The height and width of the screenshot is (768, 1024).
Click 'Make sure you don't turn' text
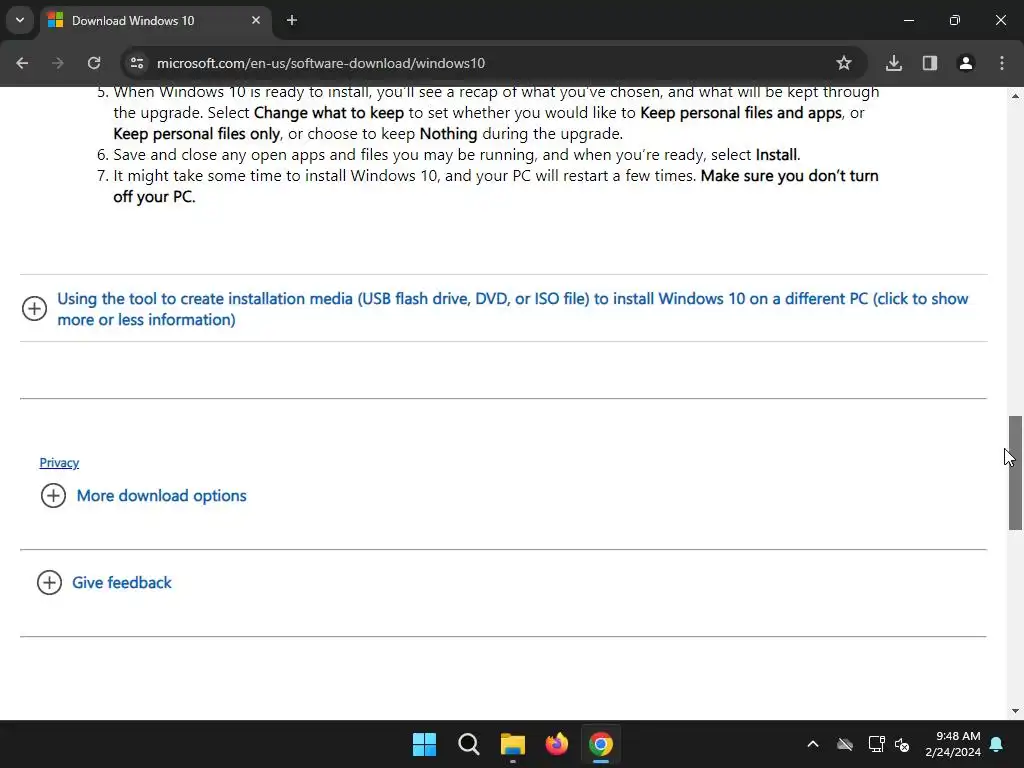[790, 176]
